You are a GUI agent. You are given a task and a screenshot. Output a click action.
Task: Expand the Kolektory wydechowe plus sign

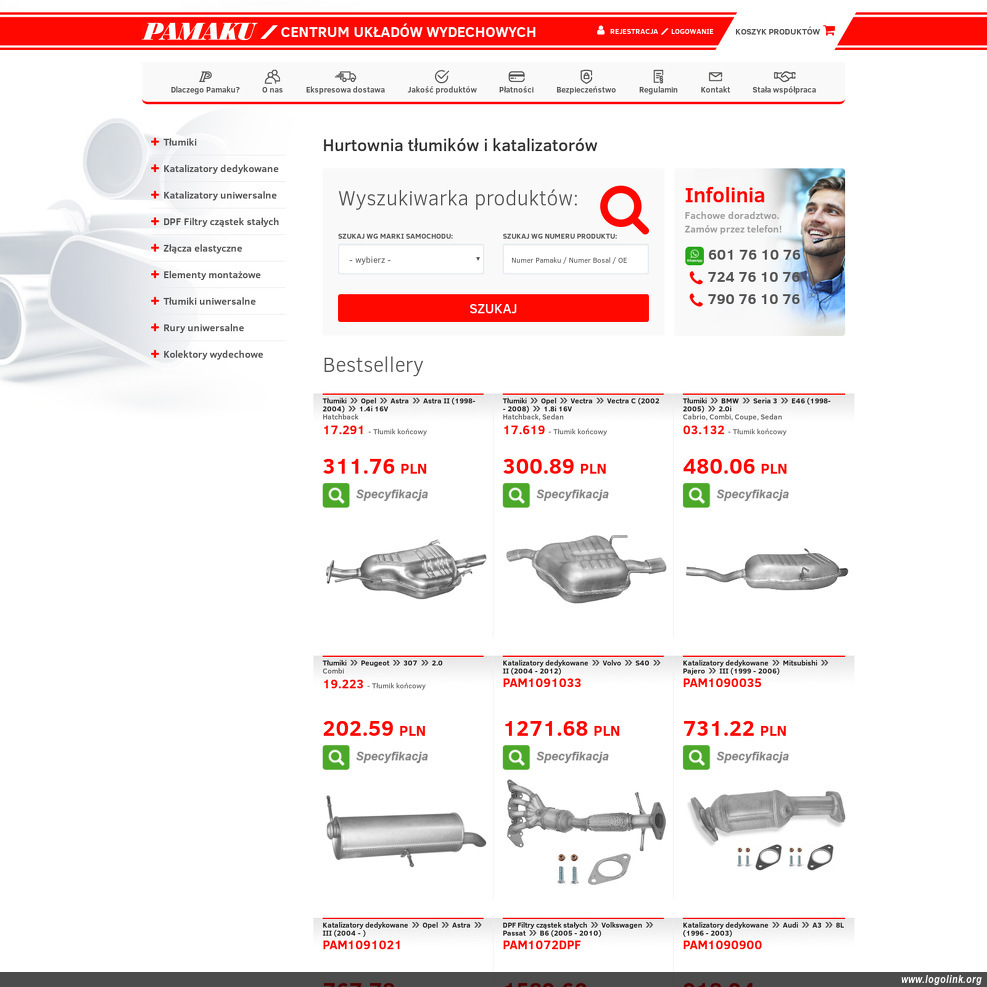[x=155, y=354]
